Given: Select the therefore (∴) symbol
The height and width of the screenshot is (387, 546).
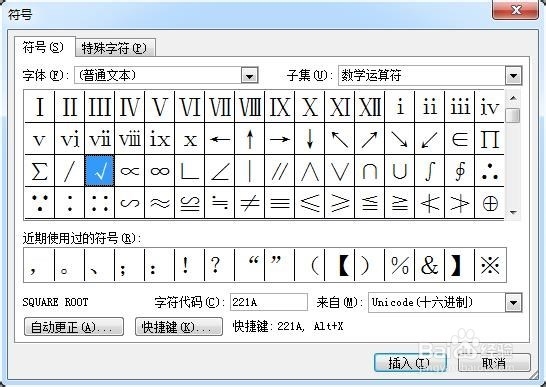Looking at the screenshot, I should coord(490,171).
